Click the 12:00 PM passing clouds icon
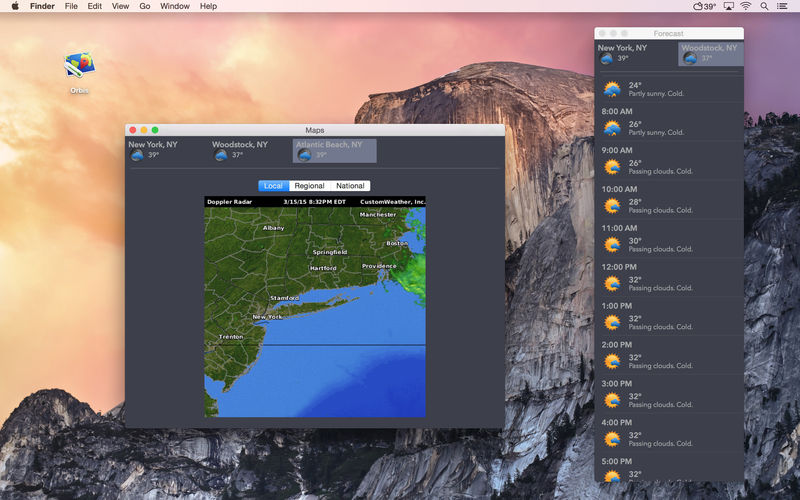The width and height of the screenshot is (800, 500). tap(612, 282)
